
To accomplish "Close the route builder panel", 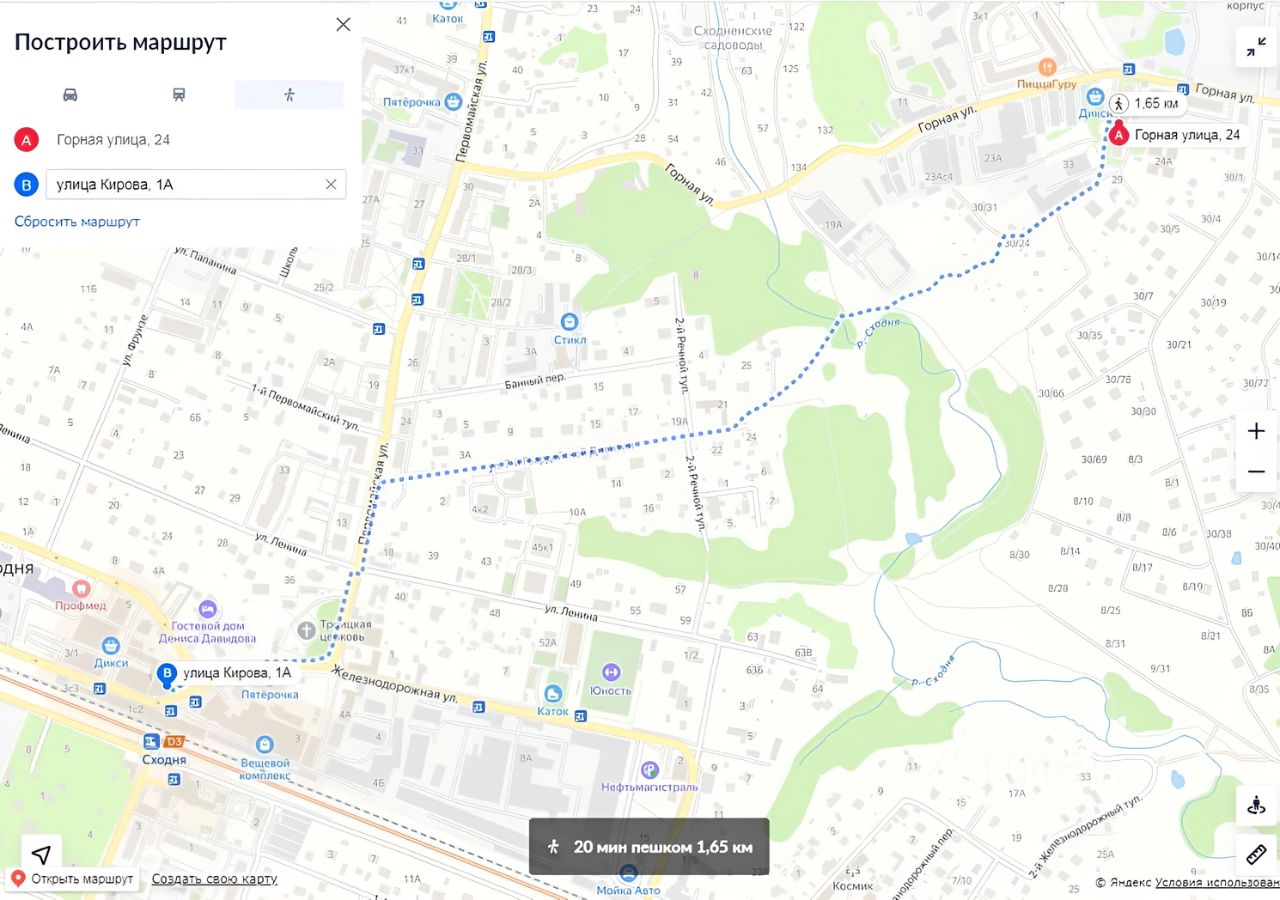I will (x=343, y=24).
